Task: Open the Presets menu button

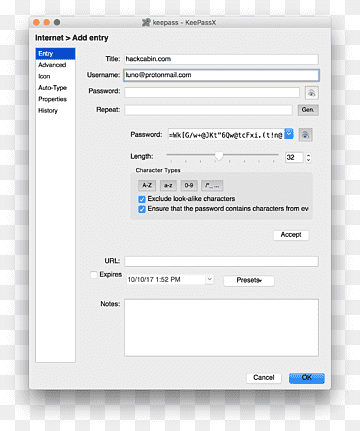Action: (x=249, y=281)
